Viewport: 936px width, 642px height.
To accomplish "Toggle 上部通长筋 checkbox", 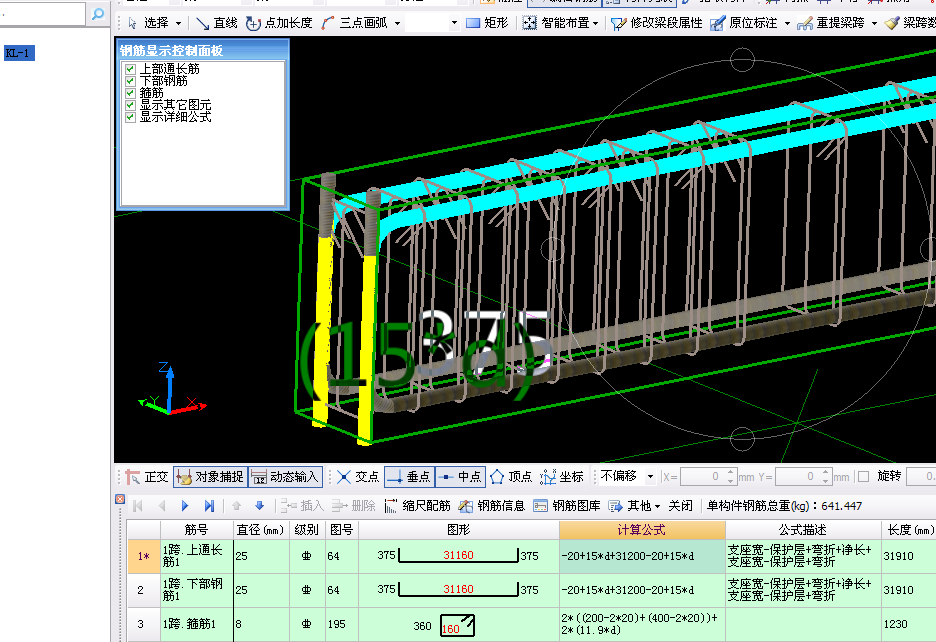I will (x=130, y=69).
